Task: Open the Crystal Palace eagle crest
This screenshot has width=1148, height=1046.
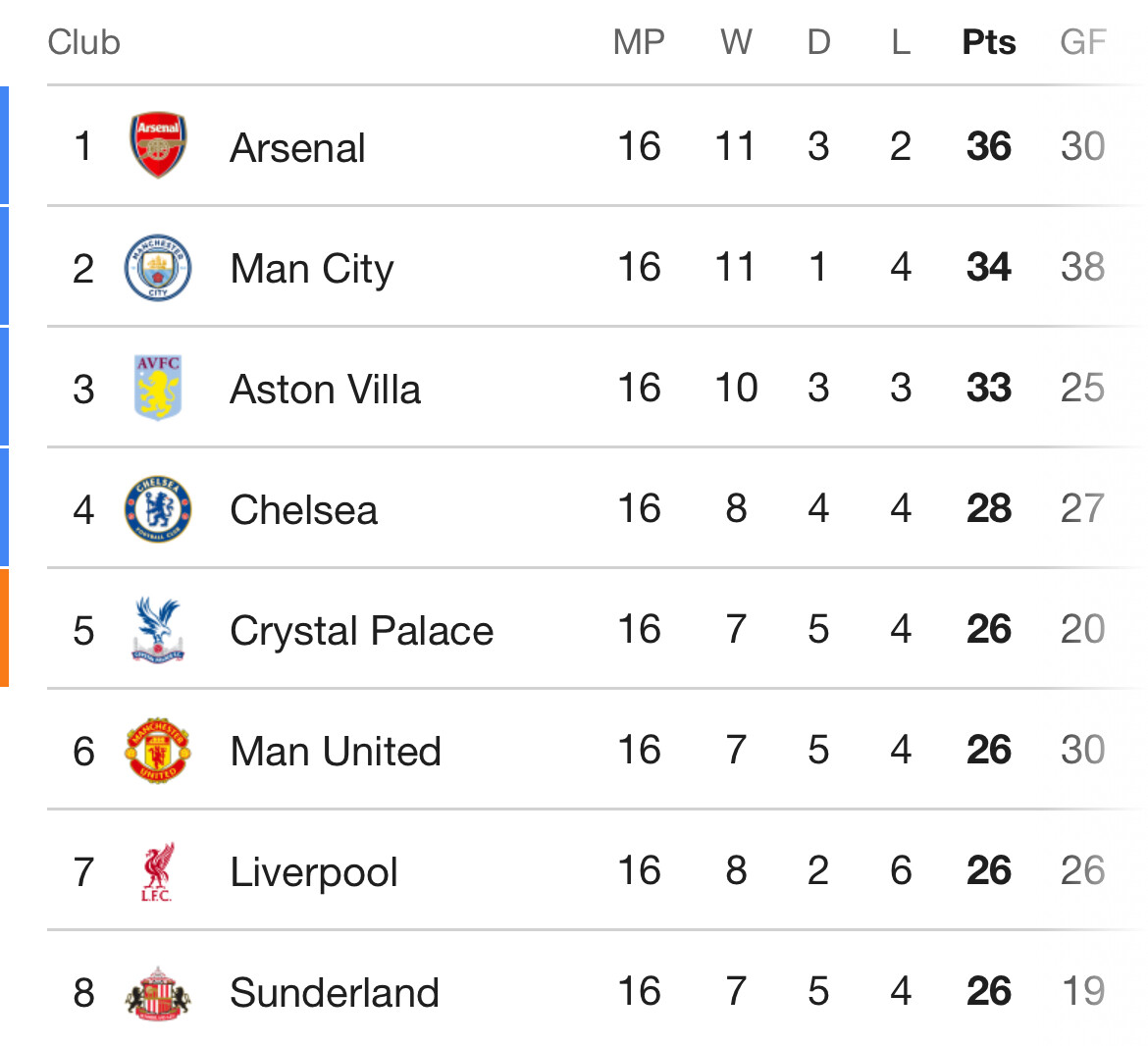Action: click(x=158, y=630)
